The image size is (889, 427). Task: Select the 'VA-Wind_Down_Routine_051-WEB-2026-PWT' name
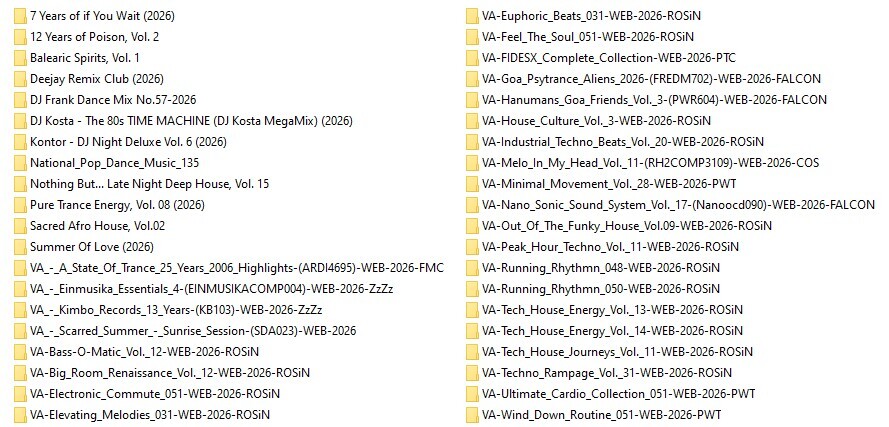coord(602,415)
